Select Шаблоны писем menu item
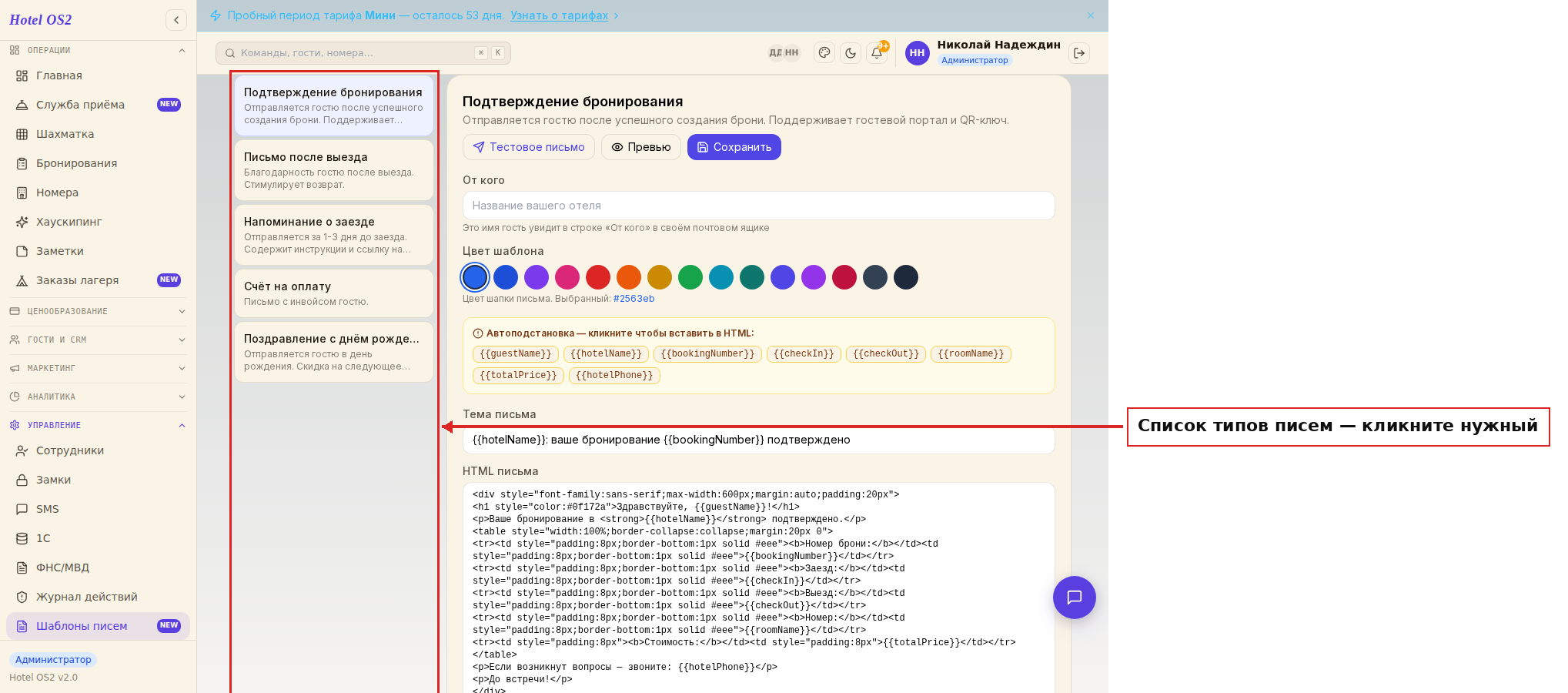The width and height of the screenshot is (1568, 693). pos(98,626)
